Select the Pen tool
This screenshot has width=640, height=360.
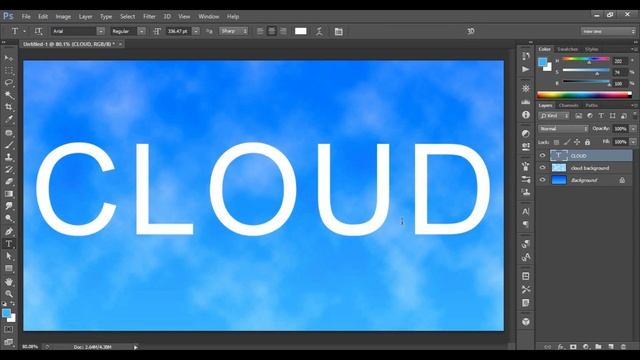click(x=9, y=231)
